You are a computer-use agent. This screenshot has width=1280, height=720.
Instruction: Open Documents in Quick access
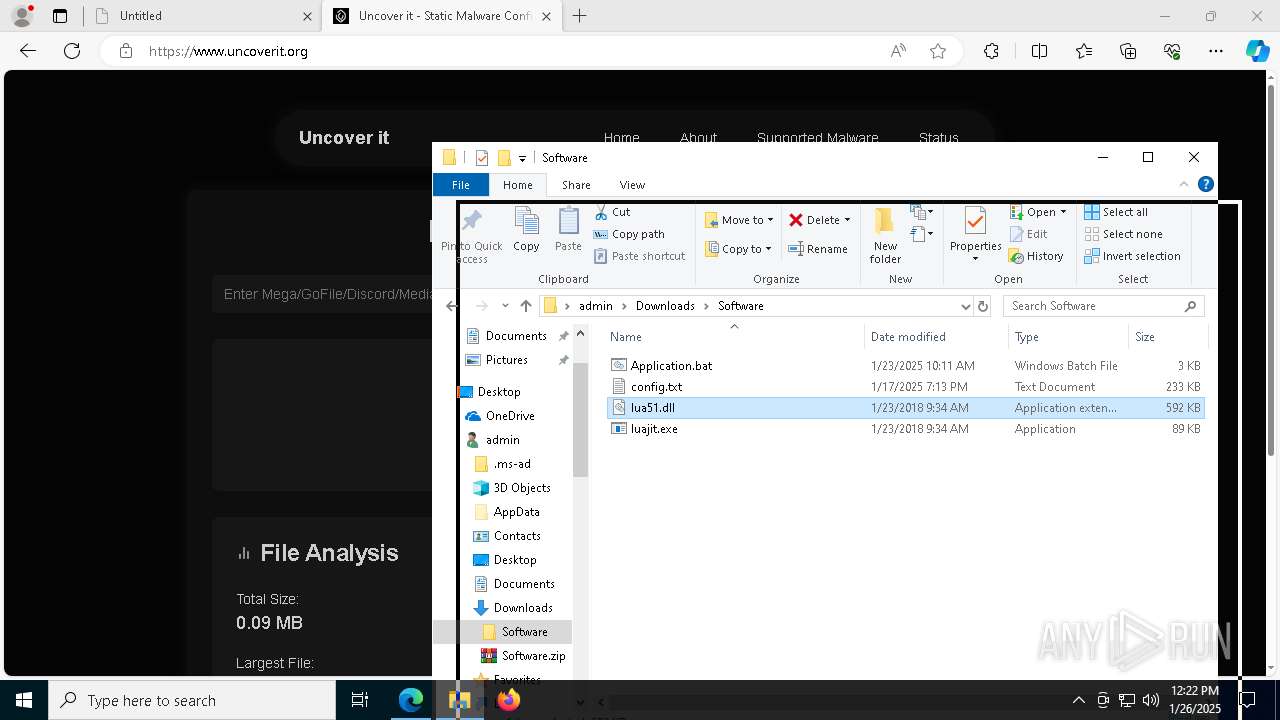(516, 336)
